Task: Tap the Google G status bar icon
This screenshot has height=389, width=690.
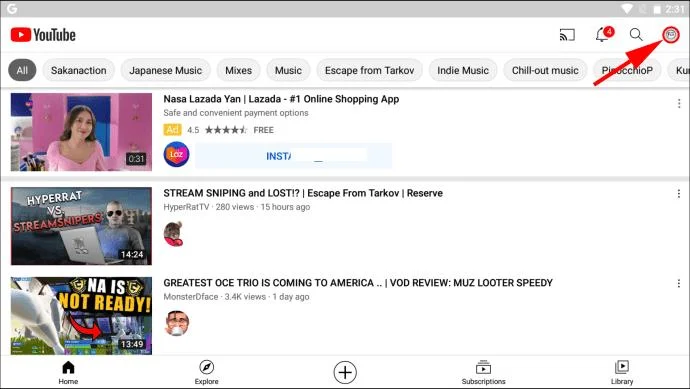Action: (12, 8)
